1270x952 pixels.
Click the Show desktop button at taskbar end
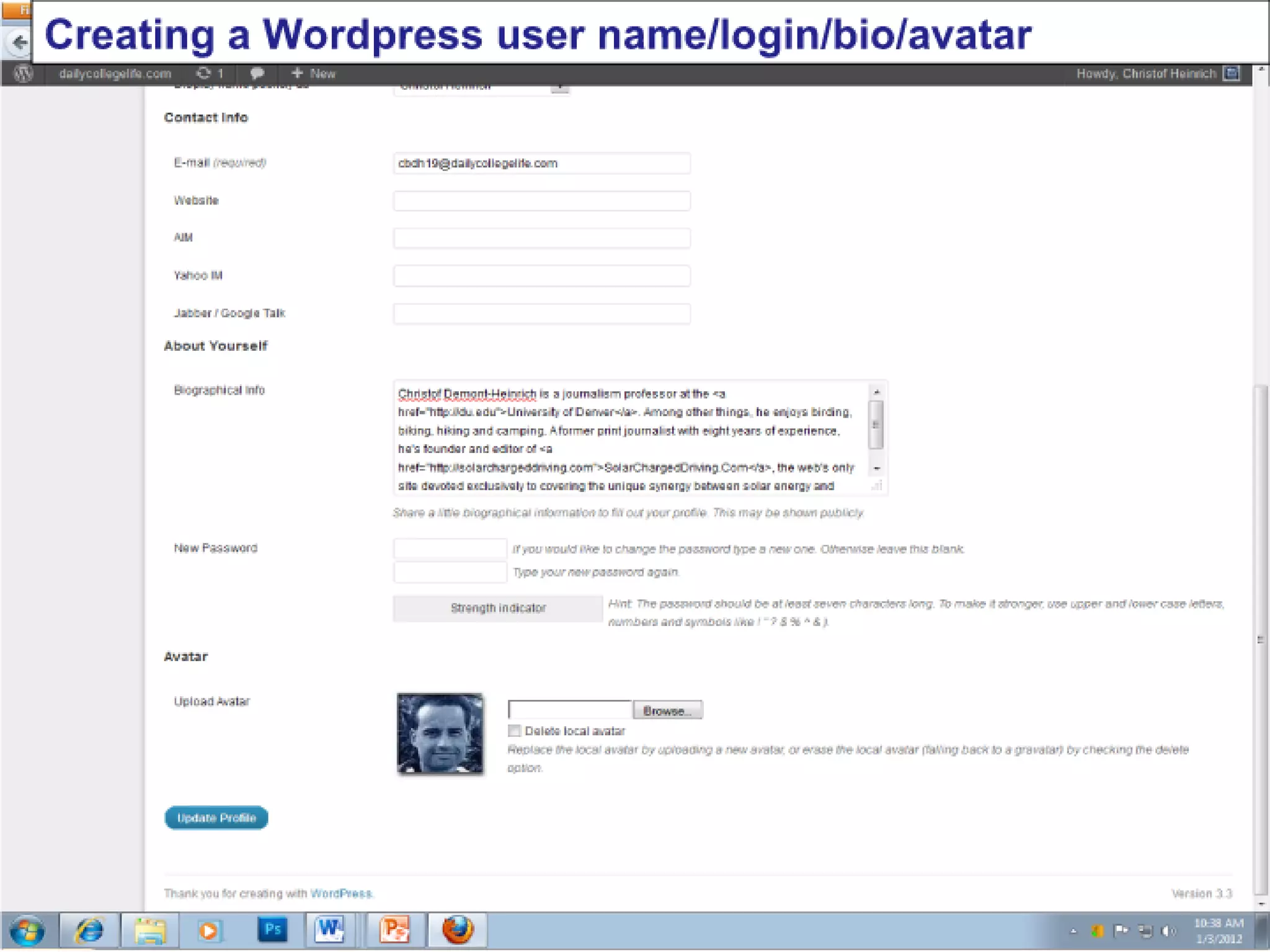pos(1262,931)
